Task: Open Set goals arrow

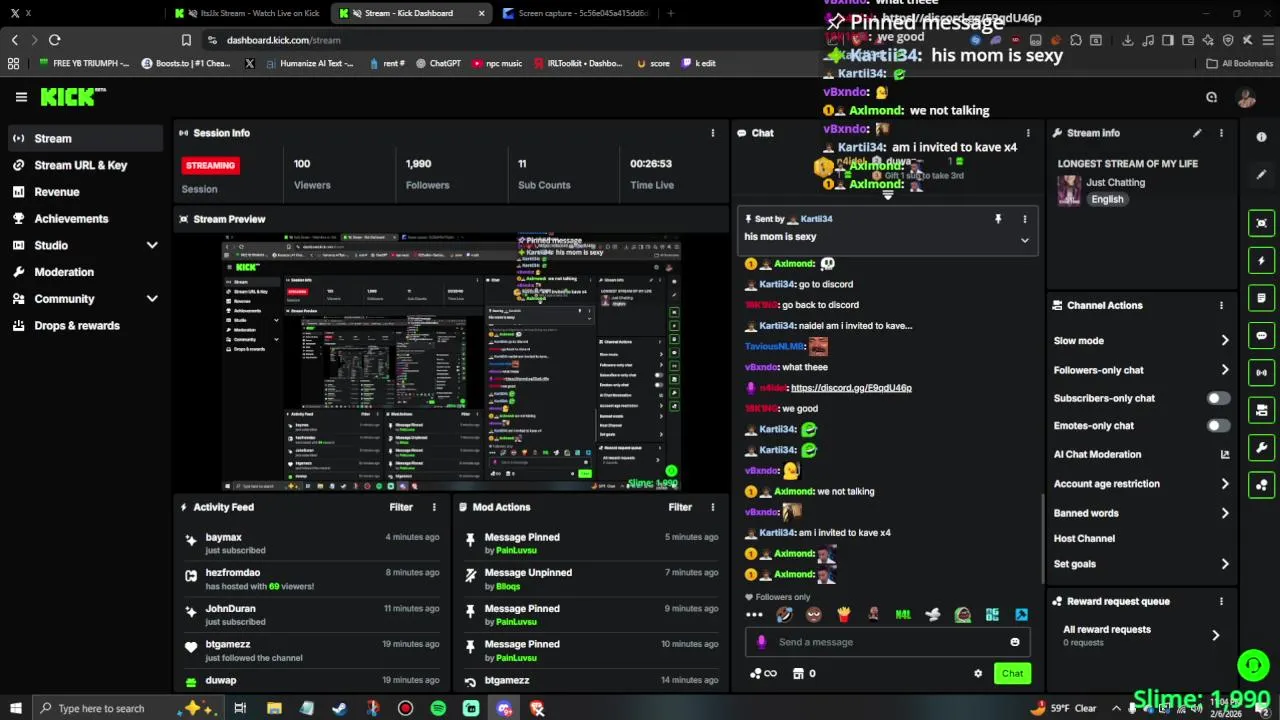Action: (x=1225, y=564)
